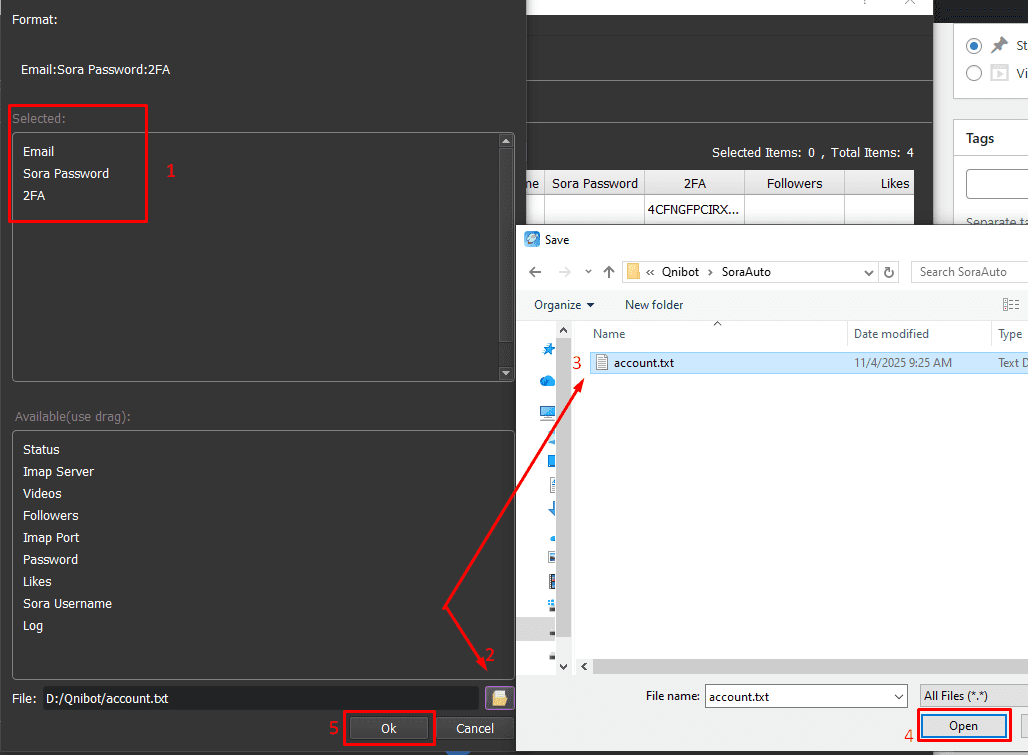The height and width of the screenshot is (755, 1028).
Task: Click the browse file folder icon
Action: click(x=498, y=698)
